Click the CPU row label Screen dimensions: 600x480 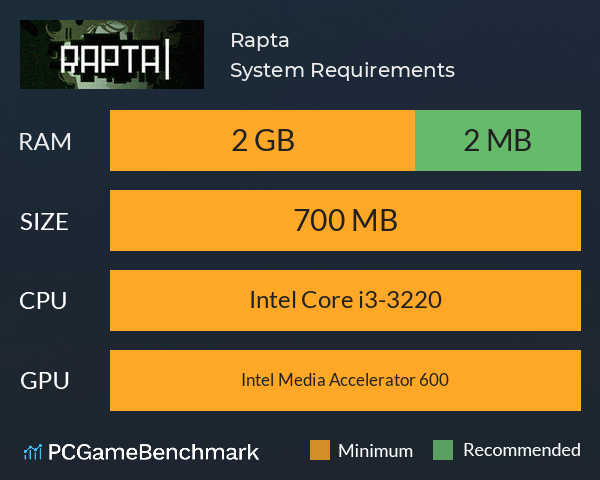(43, 301)
